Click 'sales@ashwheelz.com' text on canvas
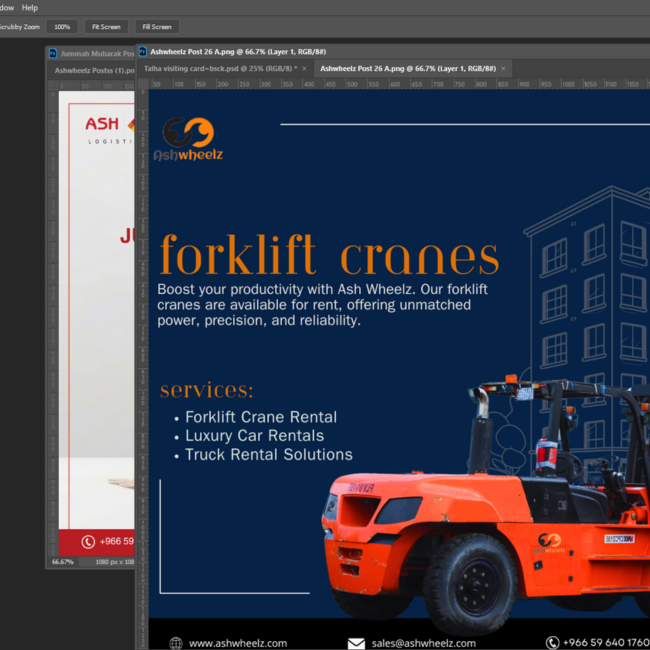The height and width of the screenshot is (650, 650). pos(424,643)
